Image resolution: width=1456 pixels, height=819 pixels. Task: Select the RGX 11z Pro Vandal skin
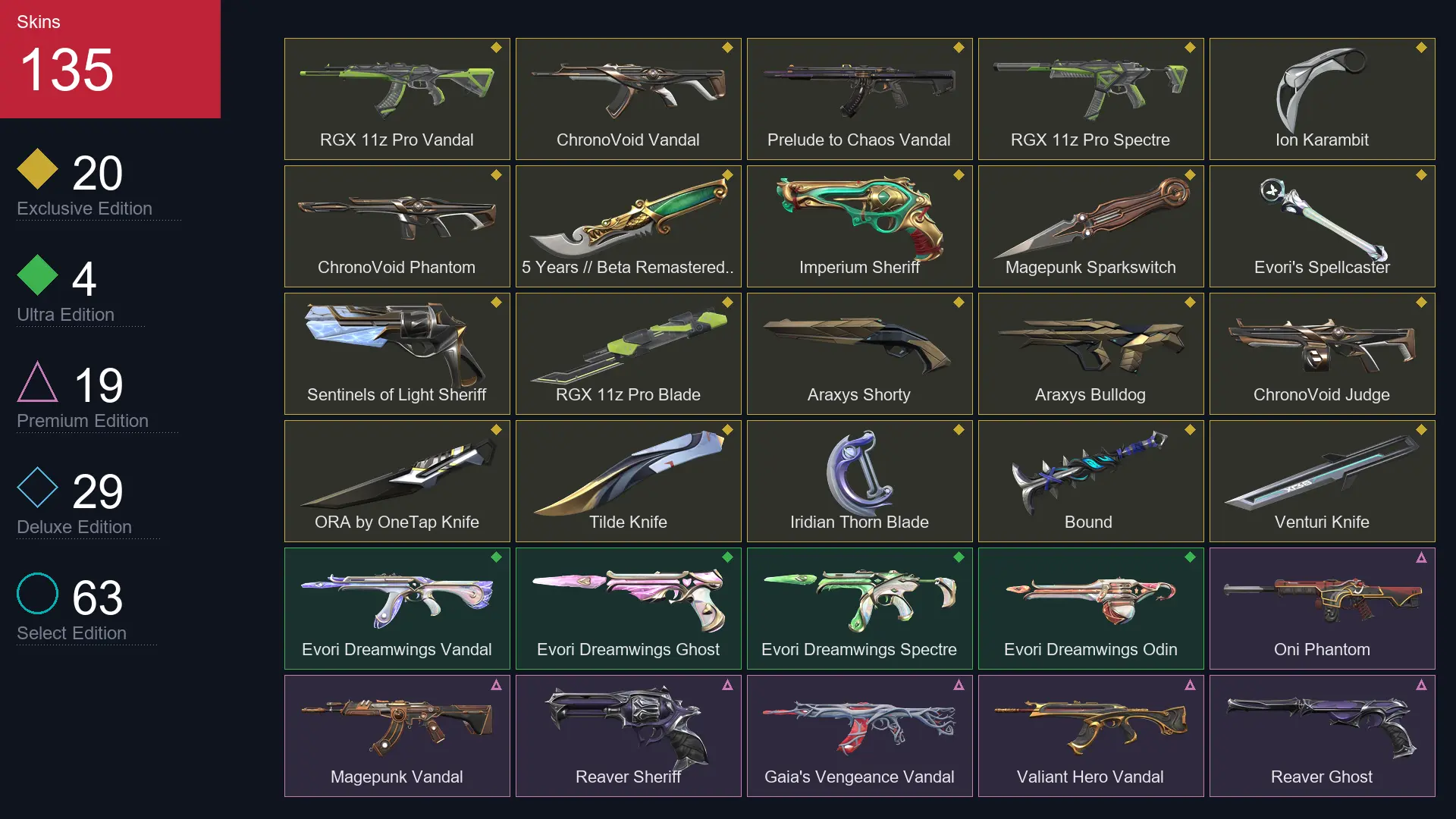pos(397,99)
